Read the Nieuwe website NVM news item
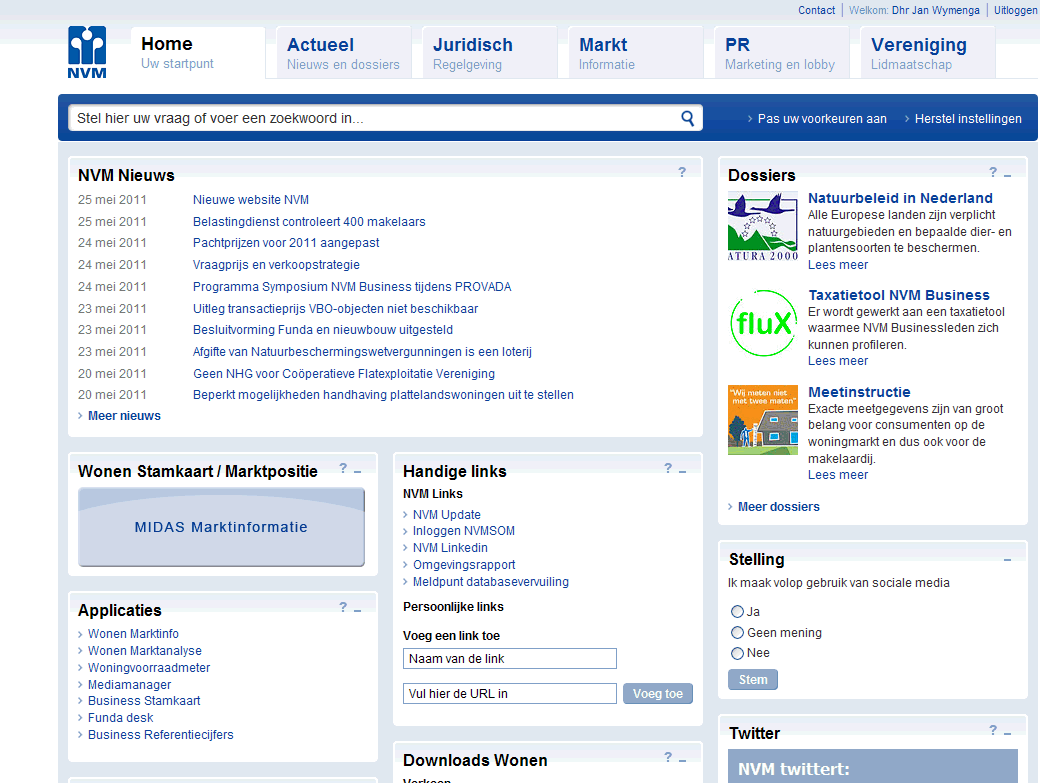1040x783 pixels. pos(251,200)
